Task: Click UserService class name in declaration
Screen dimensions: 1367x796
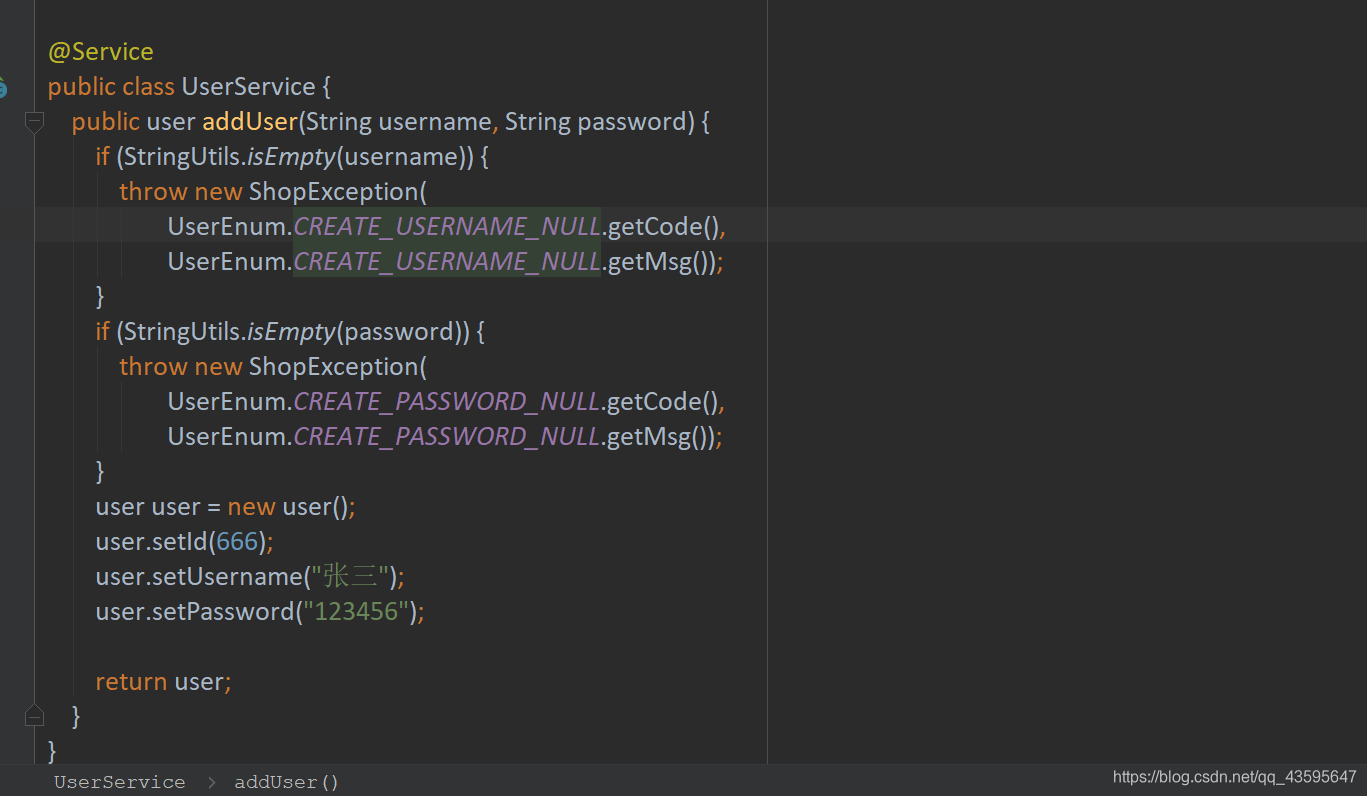Action: click(x=248, y=87)
